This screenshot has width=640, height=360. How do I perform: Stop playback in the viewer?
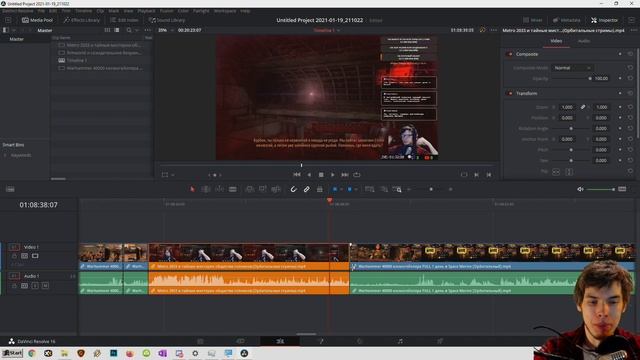coord(321,175)
